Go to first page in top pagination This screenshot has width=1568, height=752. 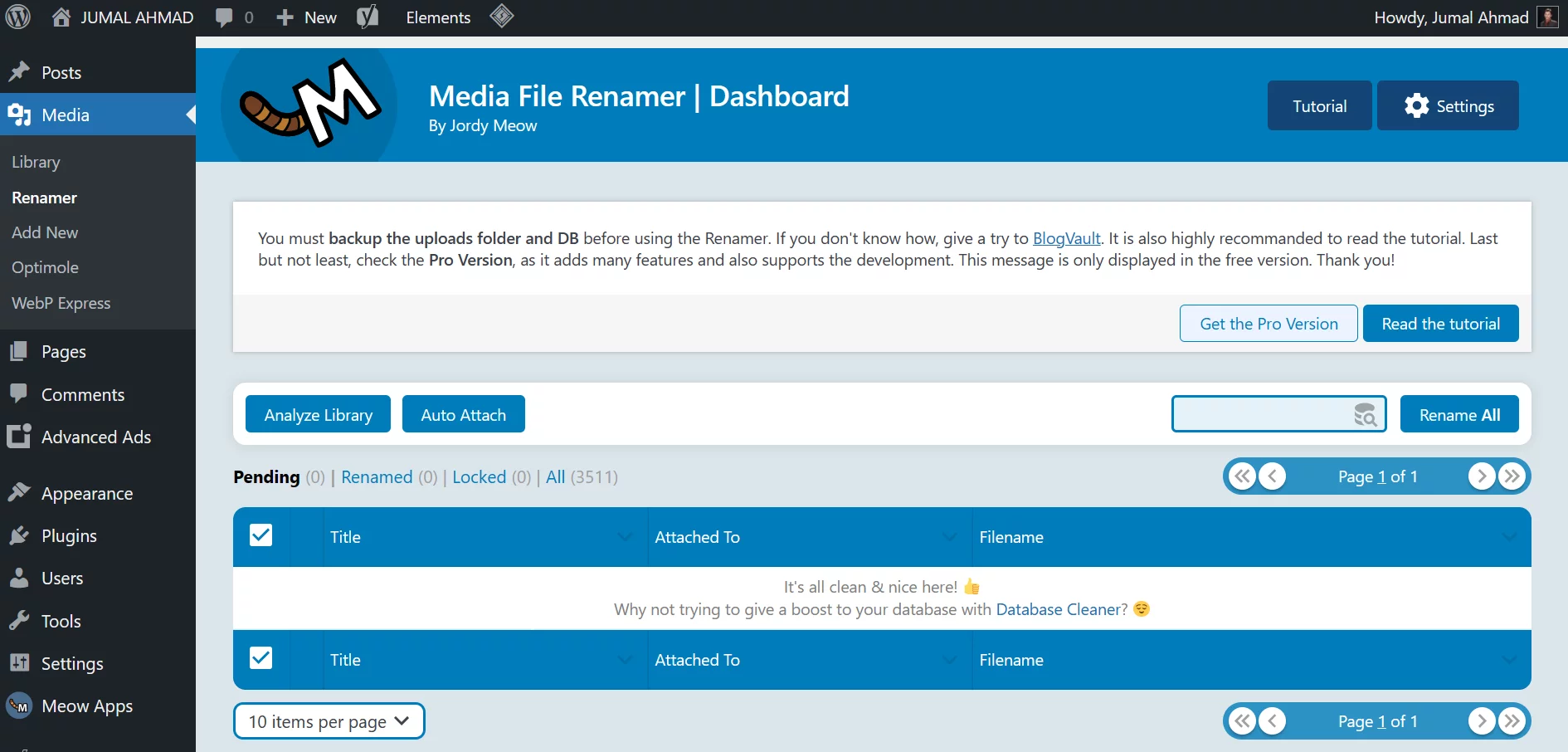pyautogui.click(x=1242, y=476)
